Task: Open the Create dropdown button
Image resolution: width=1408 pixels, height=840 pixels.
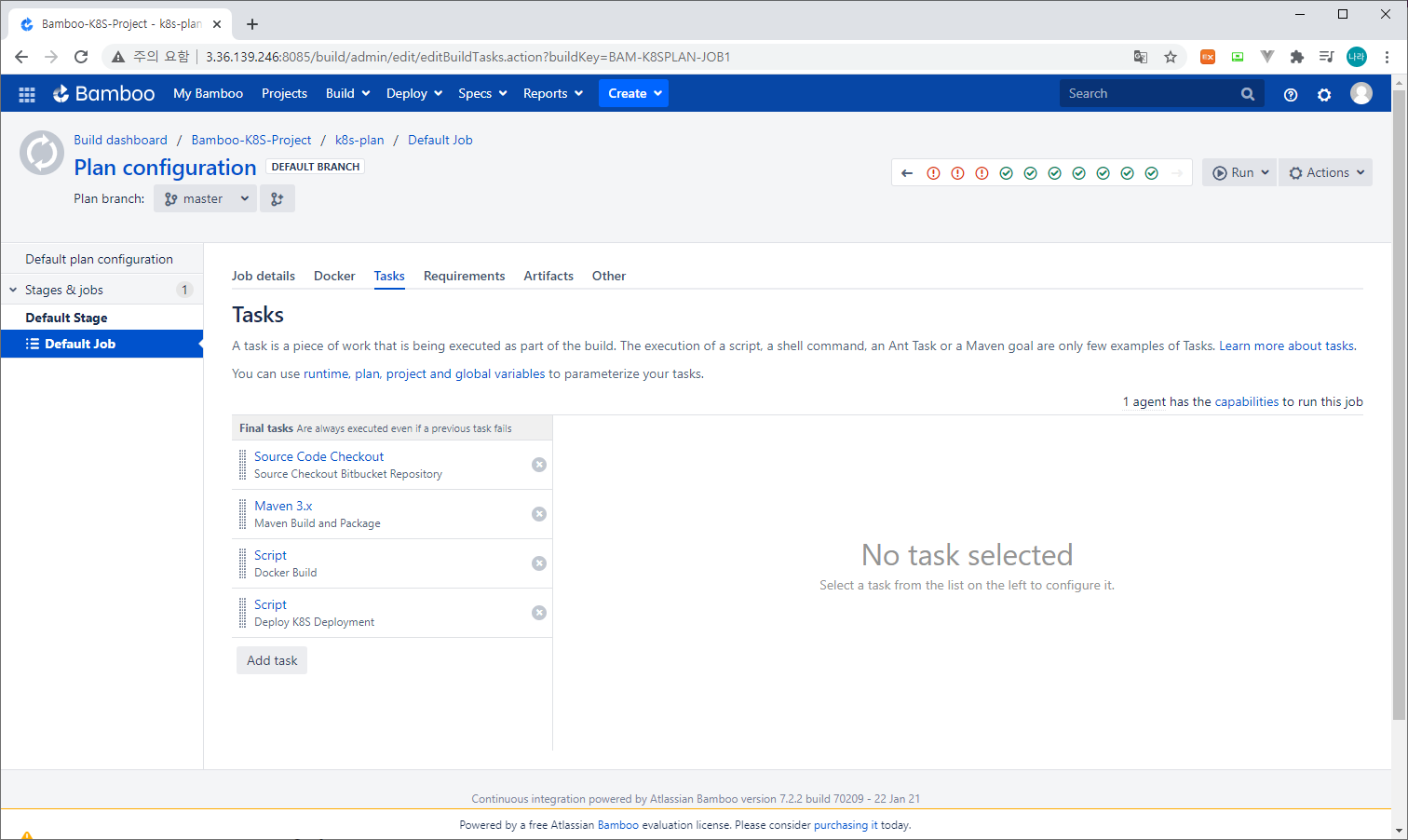Action: 633,93
